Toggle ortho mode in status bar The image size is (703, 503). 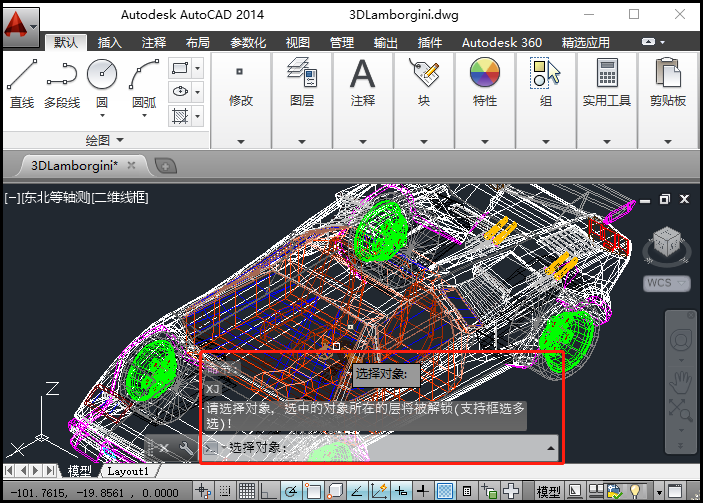click(x=267, y=491)
